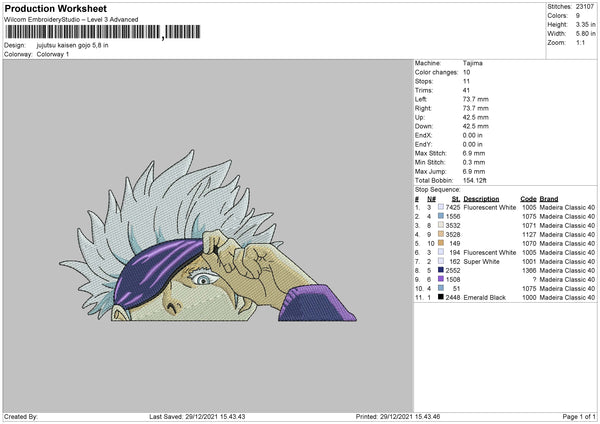Click the Machine value Tajima
The width and height of the screenshot is (600, 424).
click(x=473, y=63)
